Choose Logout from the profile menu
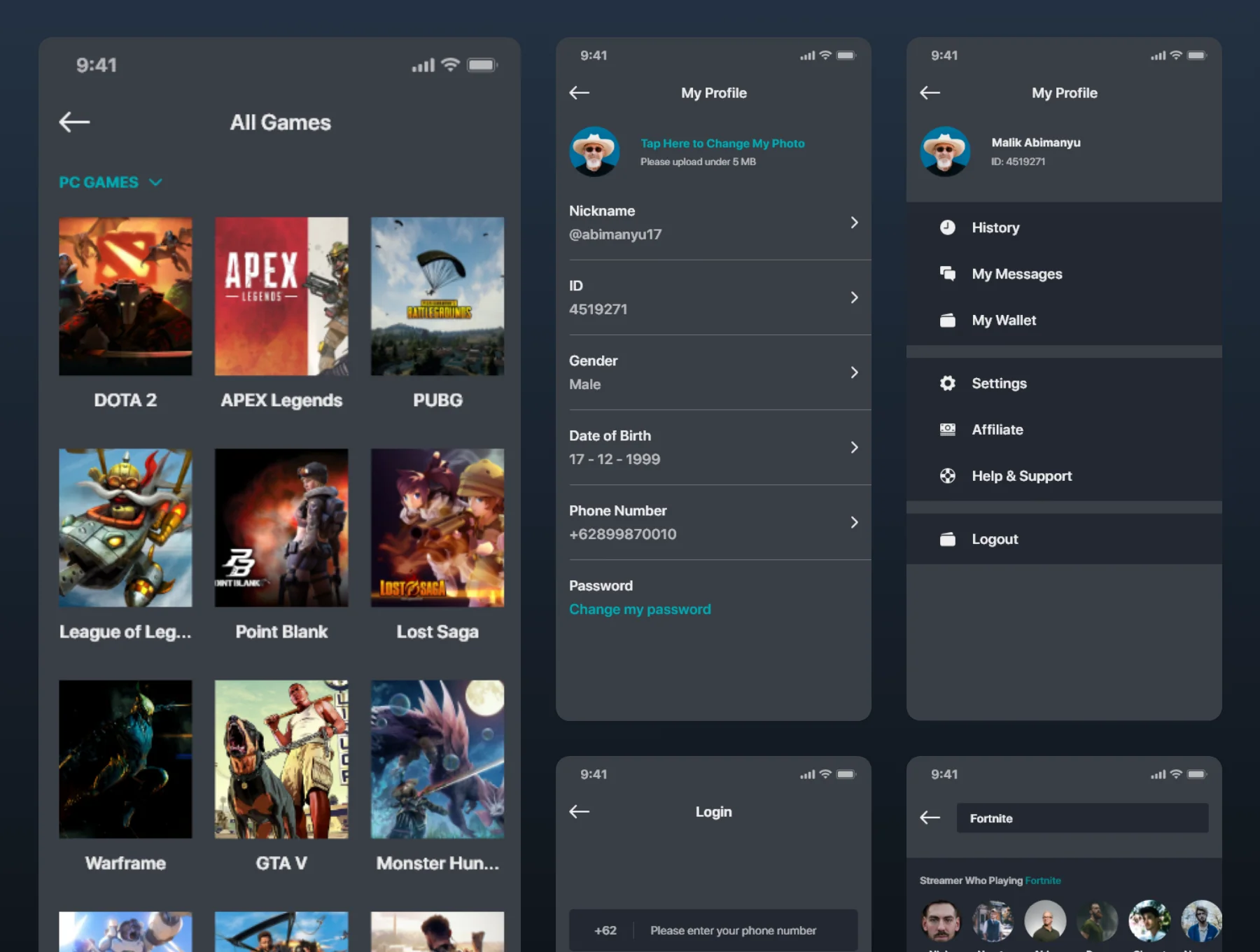 tap(1064, 539)
